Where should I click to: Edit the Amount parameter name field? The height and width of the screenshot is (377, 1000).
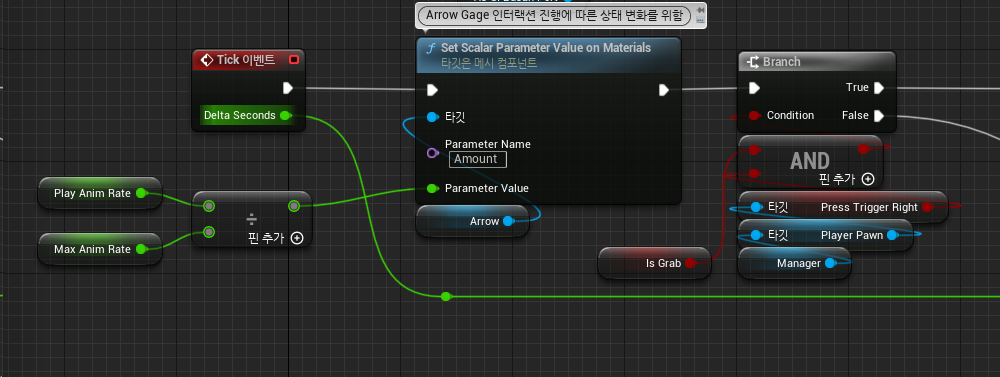pos(478,159)
